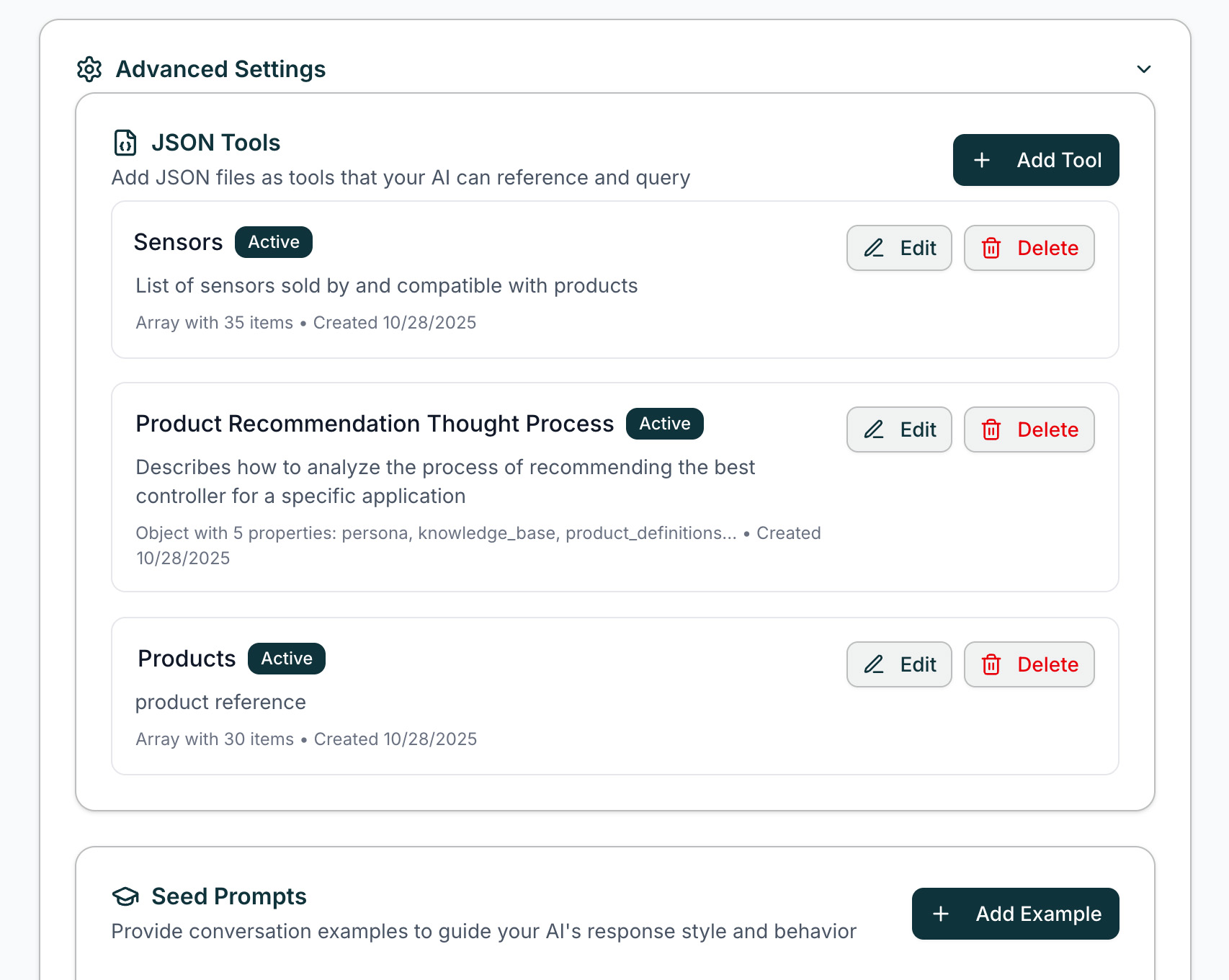Viewport: 1229px width, 980px height.
Task: Open the Seed Prompts section header
Action: pyautogui.click(x=228, y=896)
